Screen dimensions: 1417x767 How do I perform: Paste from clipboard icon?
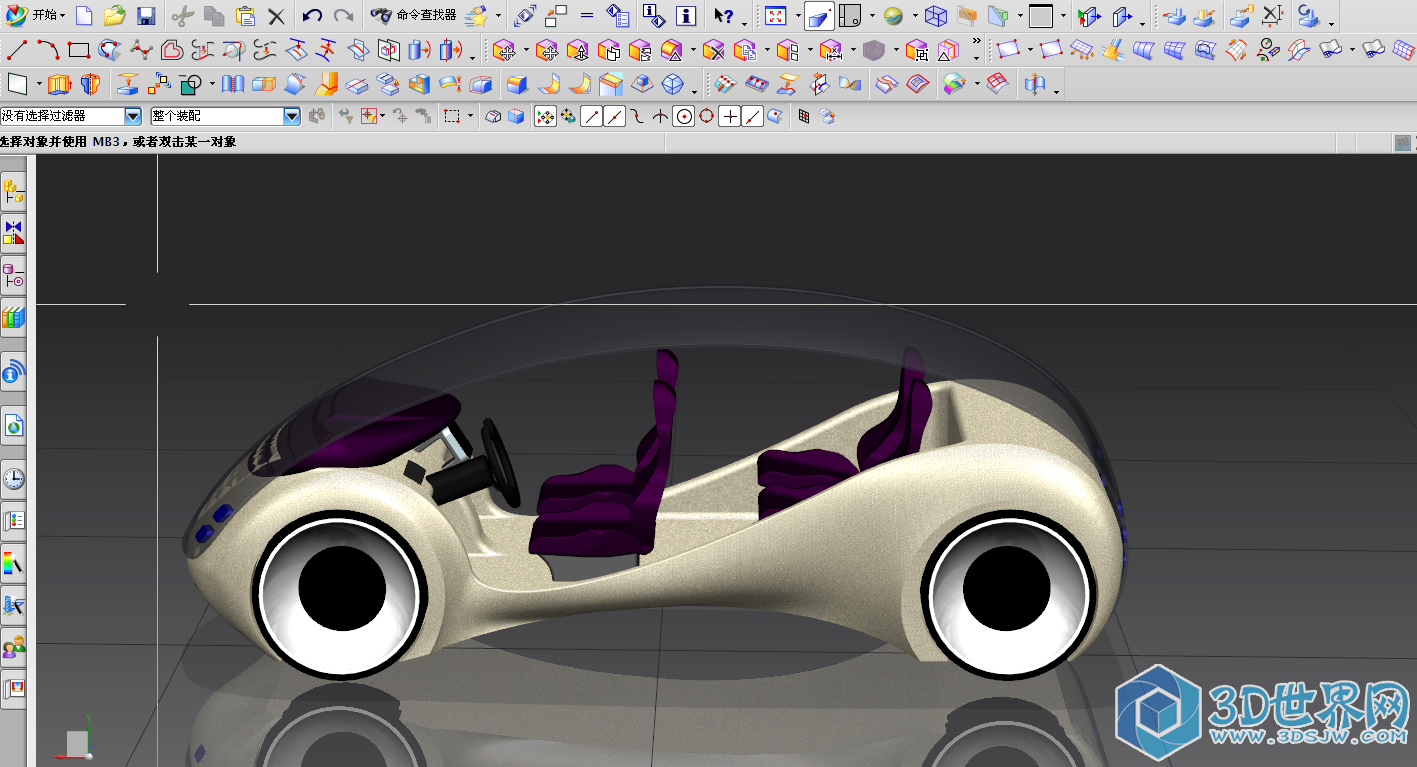pos(245,16)
